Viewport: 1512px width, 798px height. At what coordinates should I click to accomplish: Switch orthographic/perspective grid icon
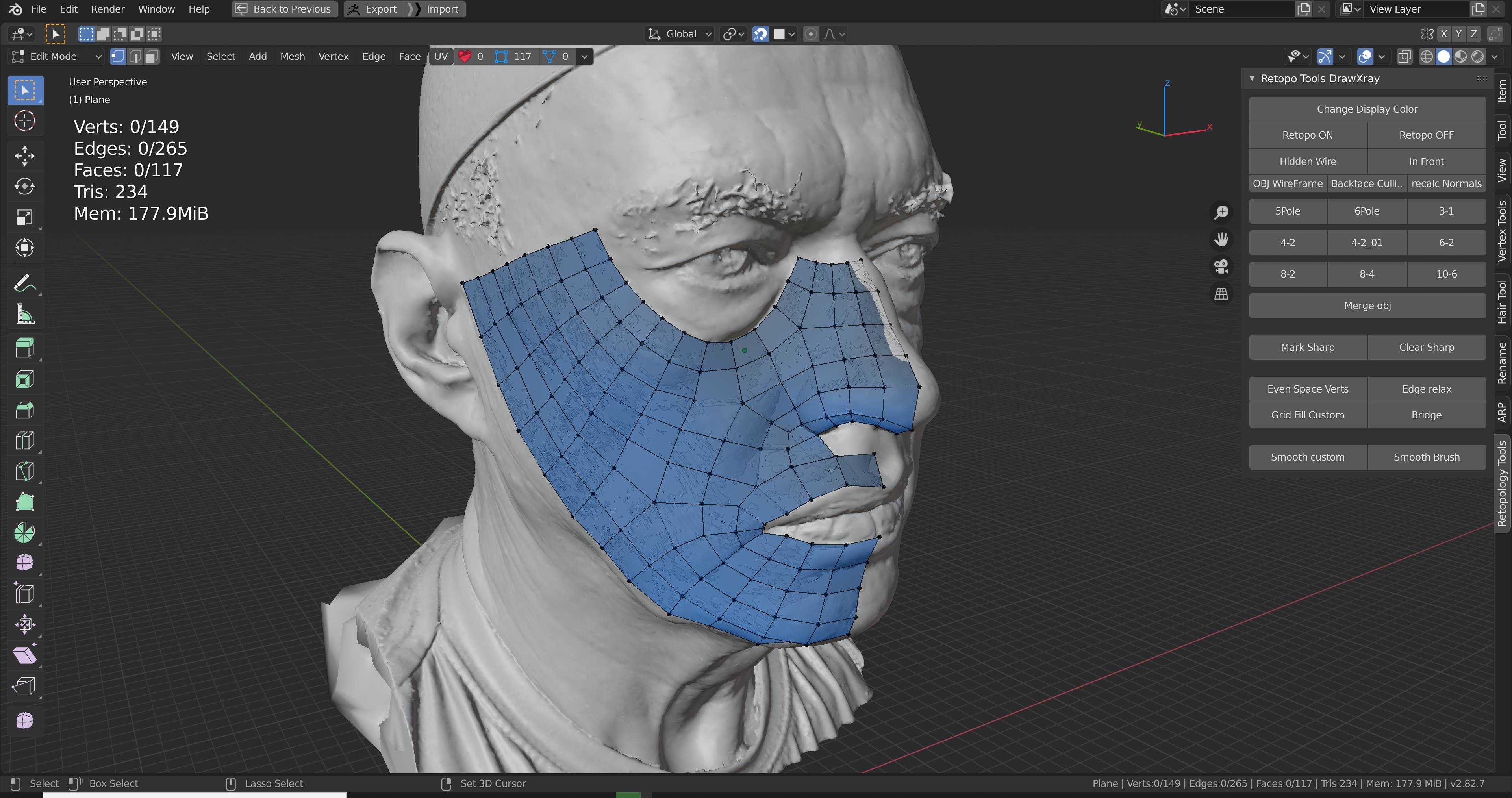1221,294
